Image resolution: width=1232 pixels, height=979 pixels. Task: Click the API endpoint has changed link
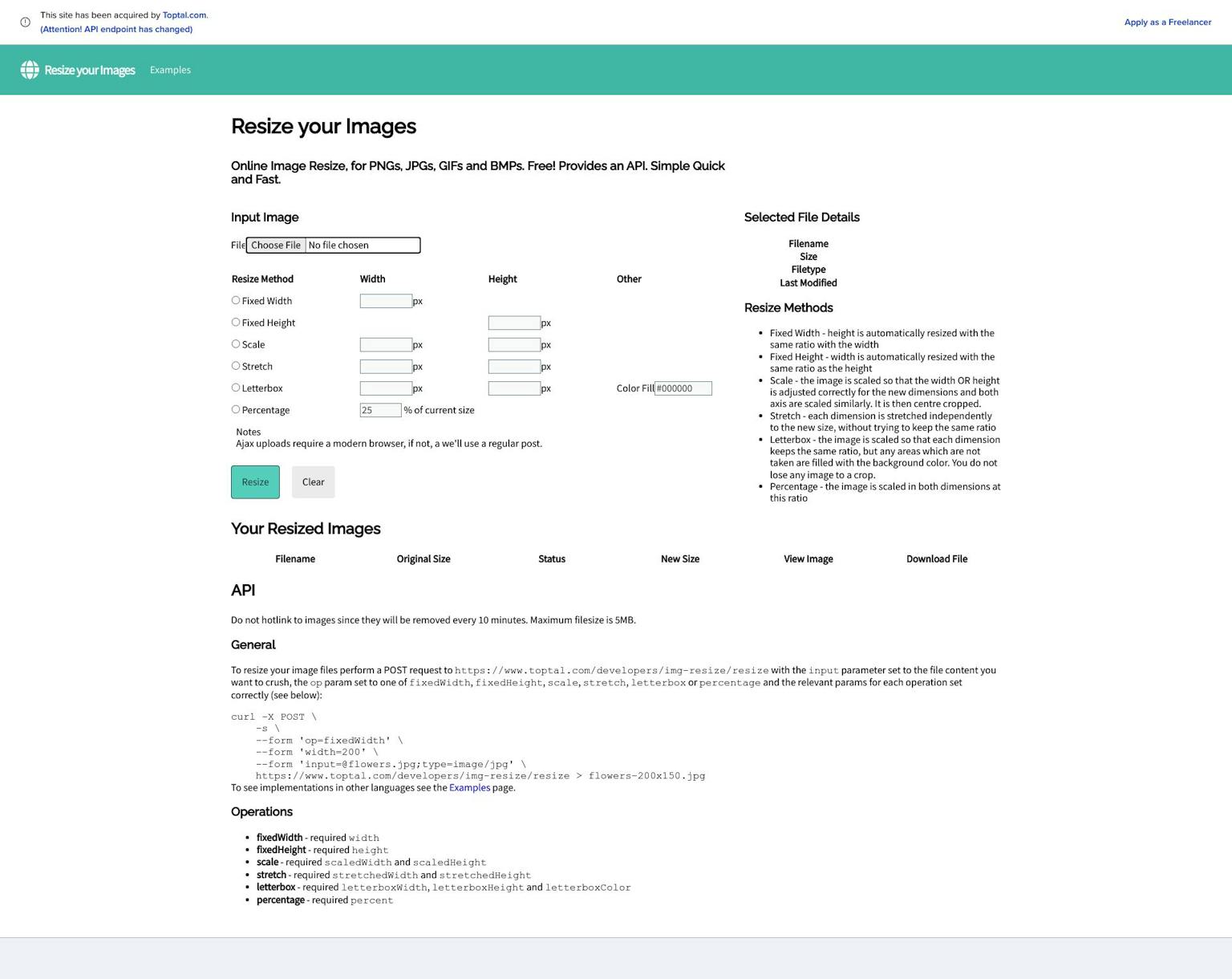tap(116, 29)
